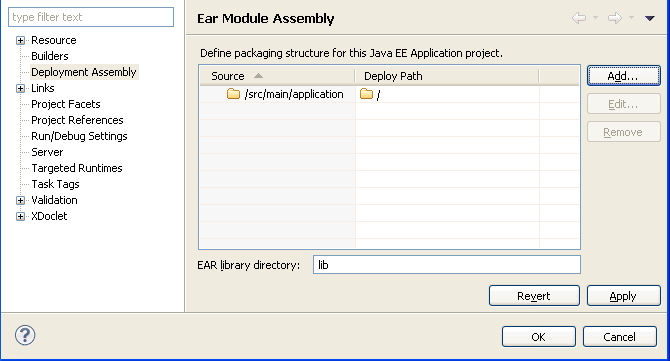Click the Add... button

point(624,76)
